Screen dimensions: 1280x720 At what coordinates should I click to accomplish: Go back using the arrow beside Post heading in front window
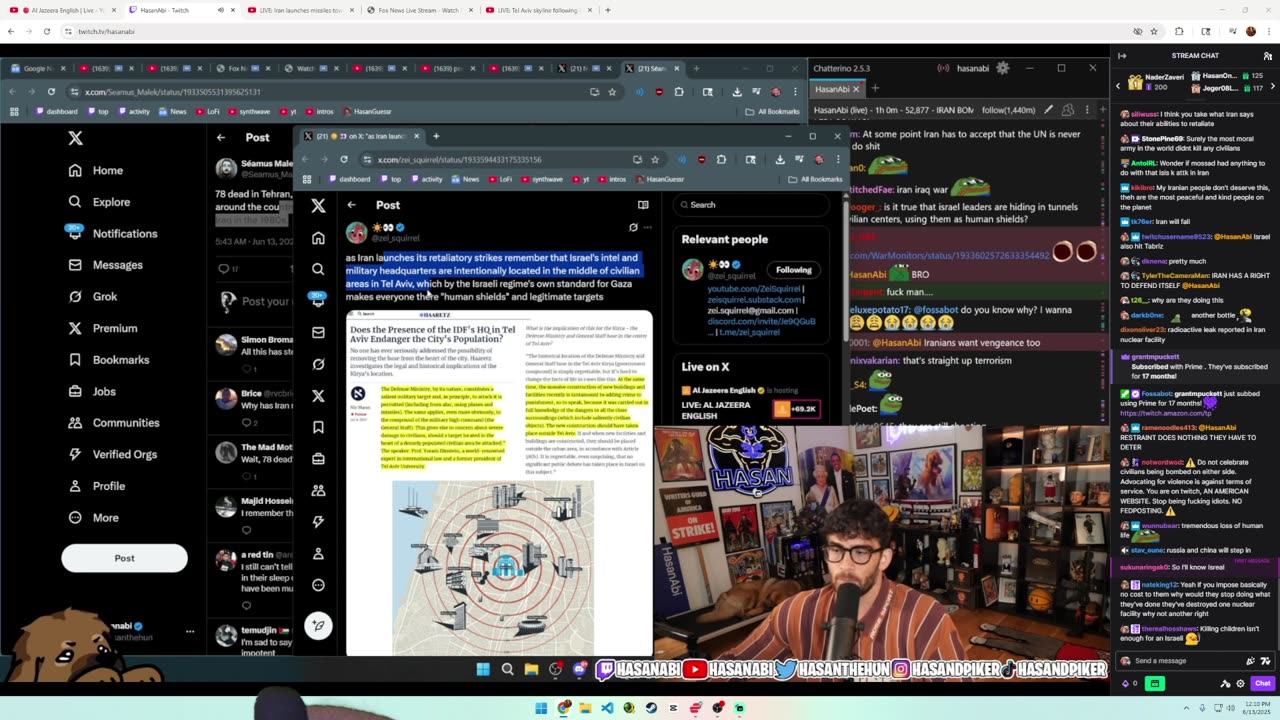coord(351,205)
